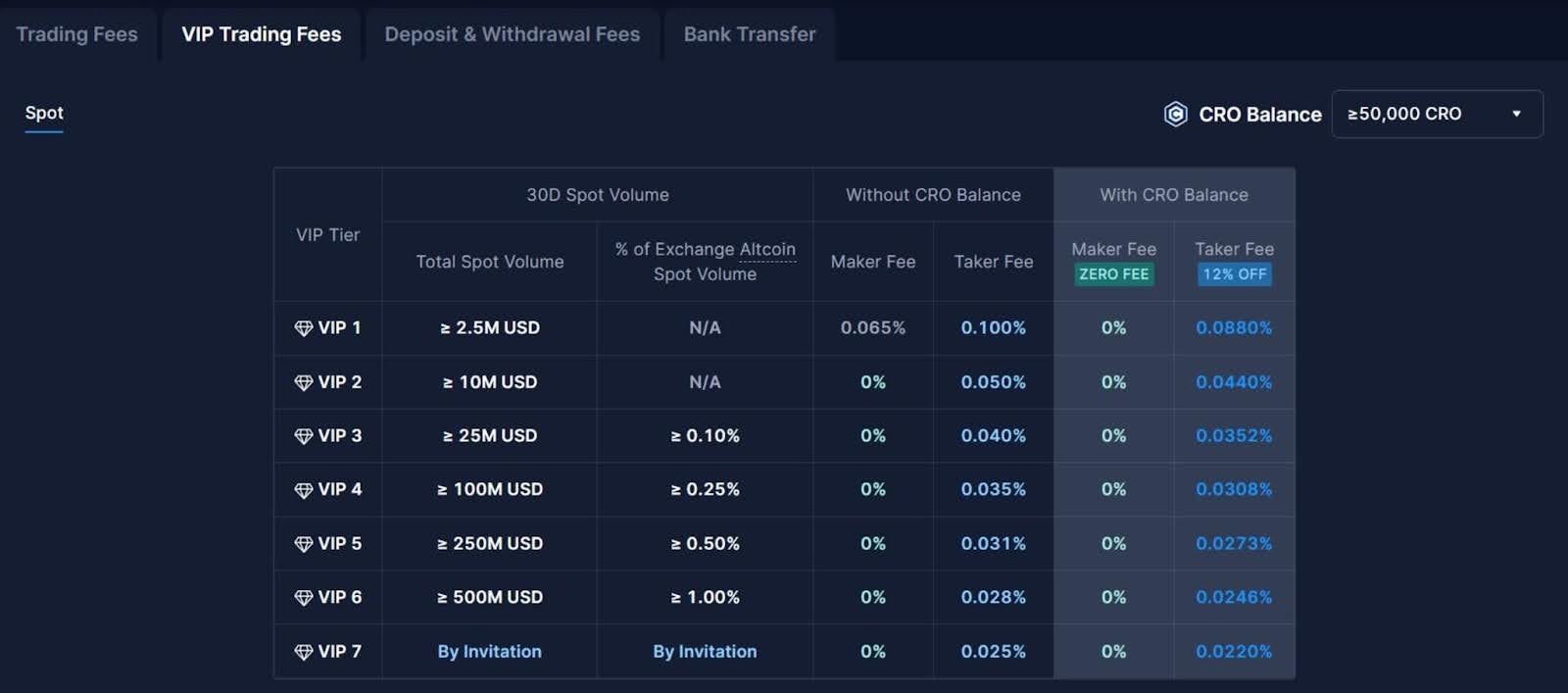Click the VIP 1 diamond icon
Viewport: 1568px width, 693px height.
tap(304, 328)
